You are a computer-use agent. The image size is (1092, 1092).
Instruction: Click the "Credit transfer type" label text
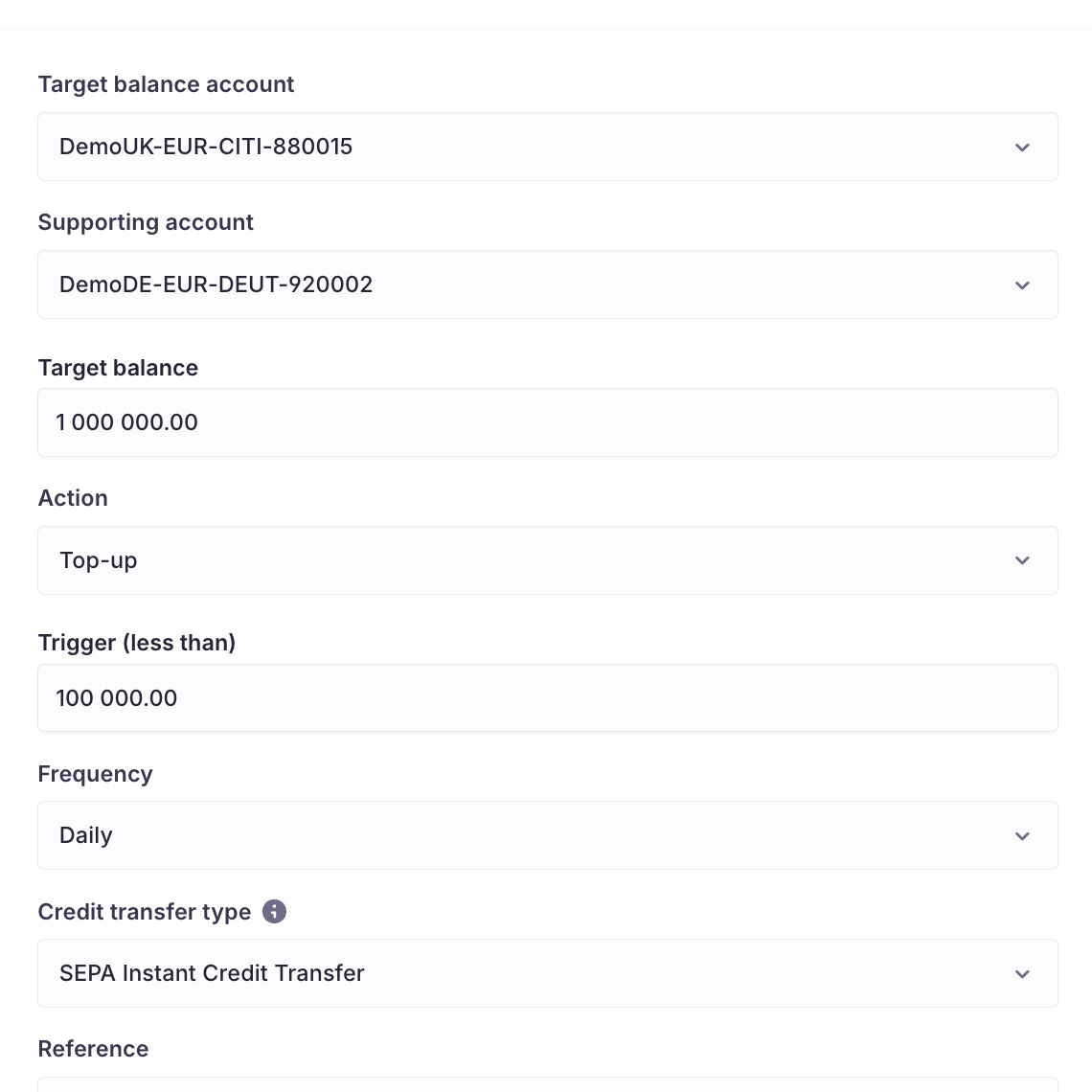tap(144, 912)
